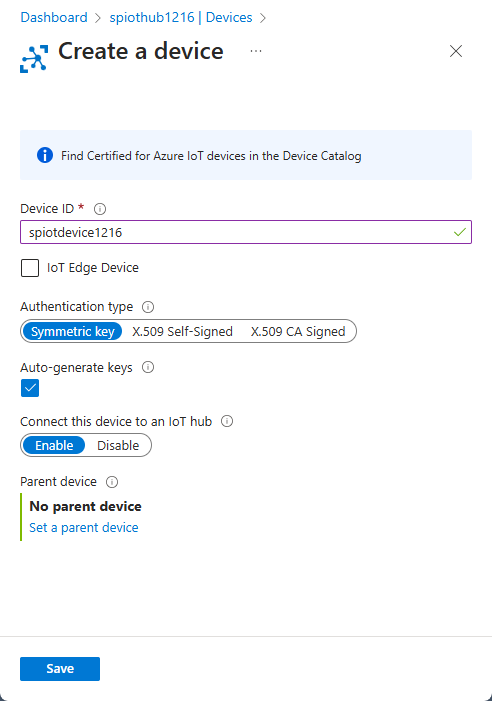Click Set a parent device link
Screen dimensions: 492x701
click(x=84, y=528)
